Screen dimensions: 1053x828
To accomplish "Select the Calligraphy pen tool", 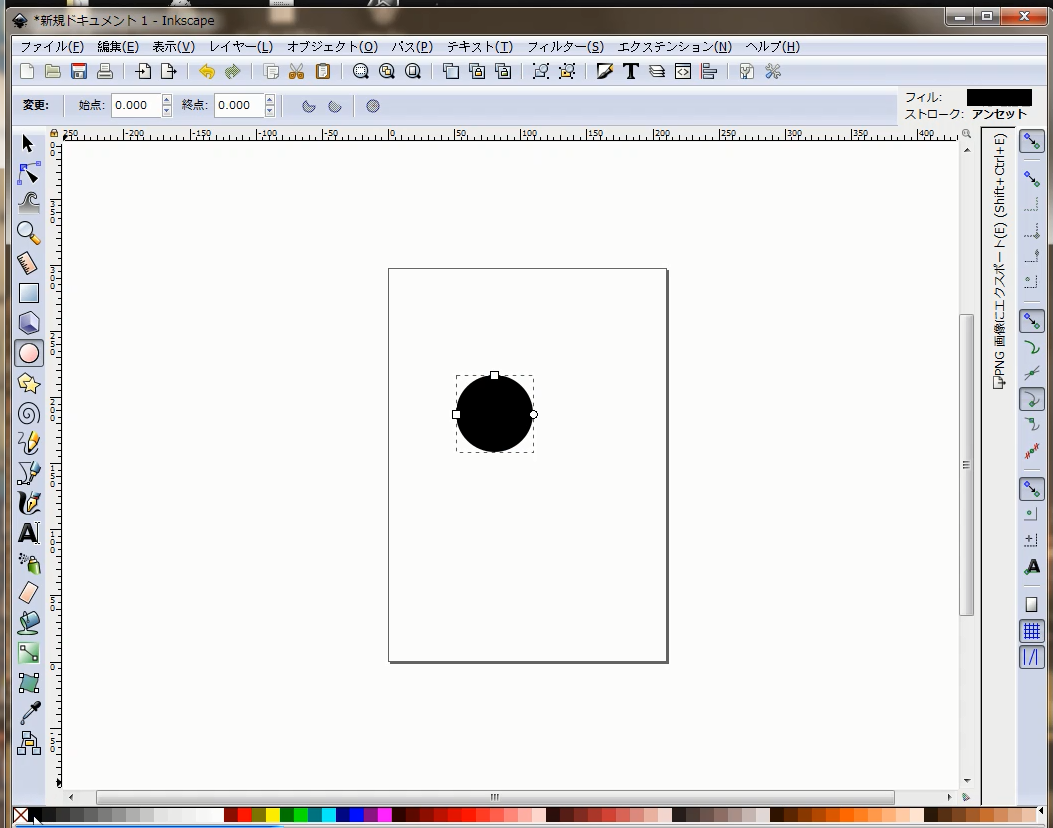I will (29, 502).
